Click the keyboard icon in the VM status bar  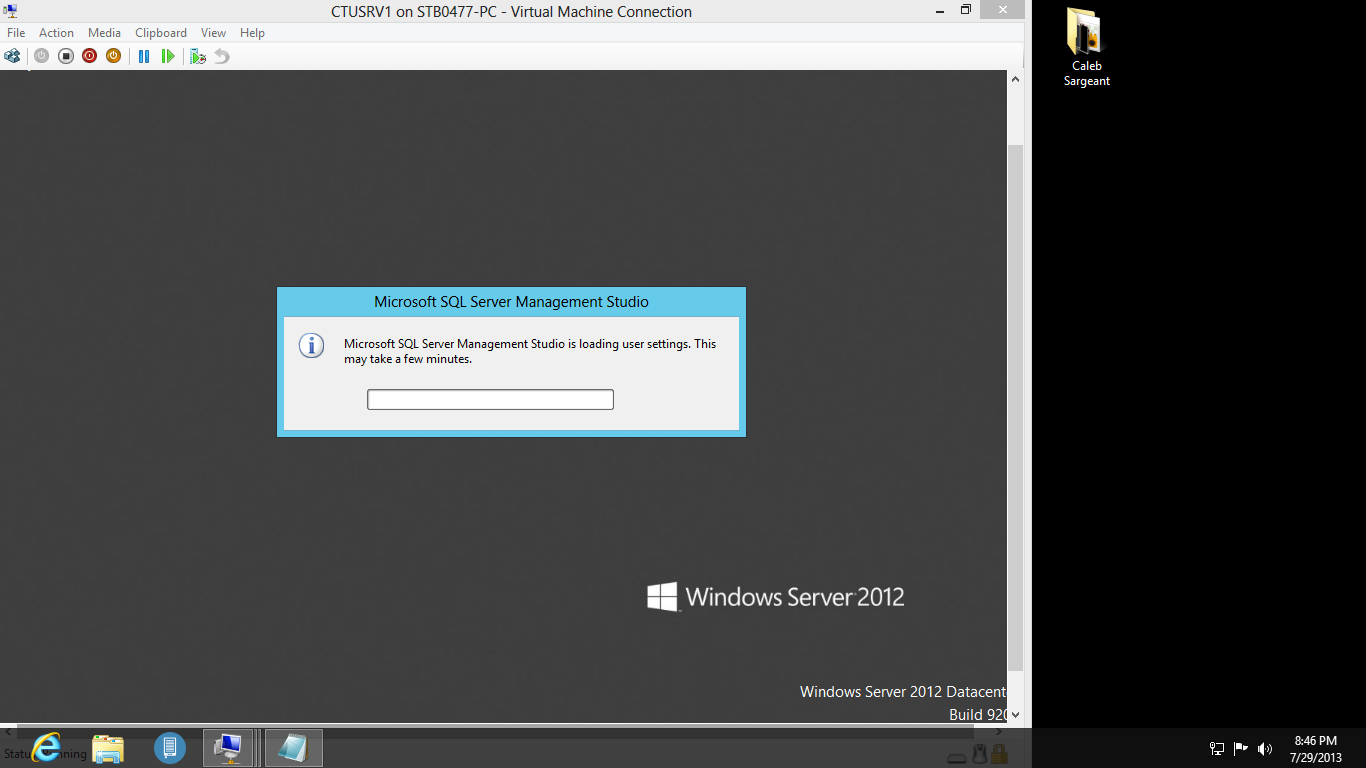957,757
